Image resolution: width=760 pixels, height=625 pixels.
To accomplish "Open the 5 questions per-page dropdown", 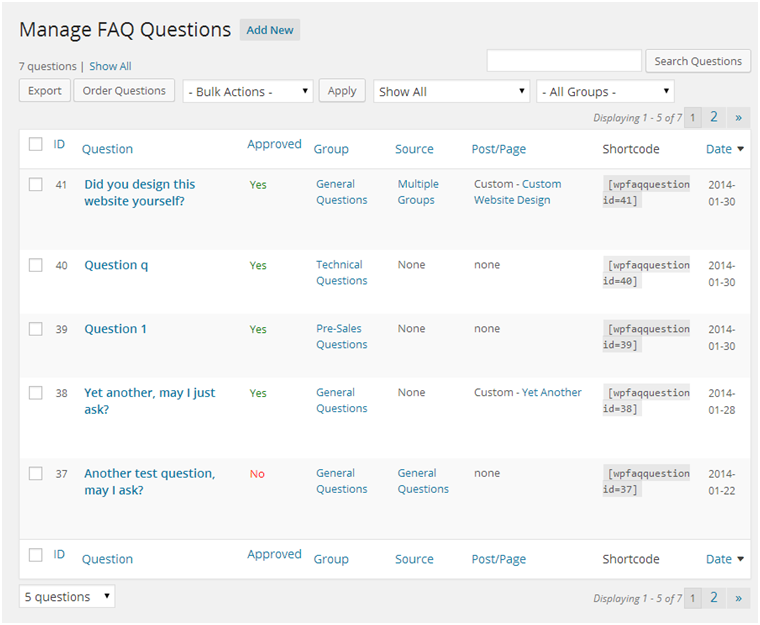I will tap(67, 596).
